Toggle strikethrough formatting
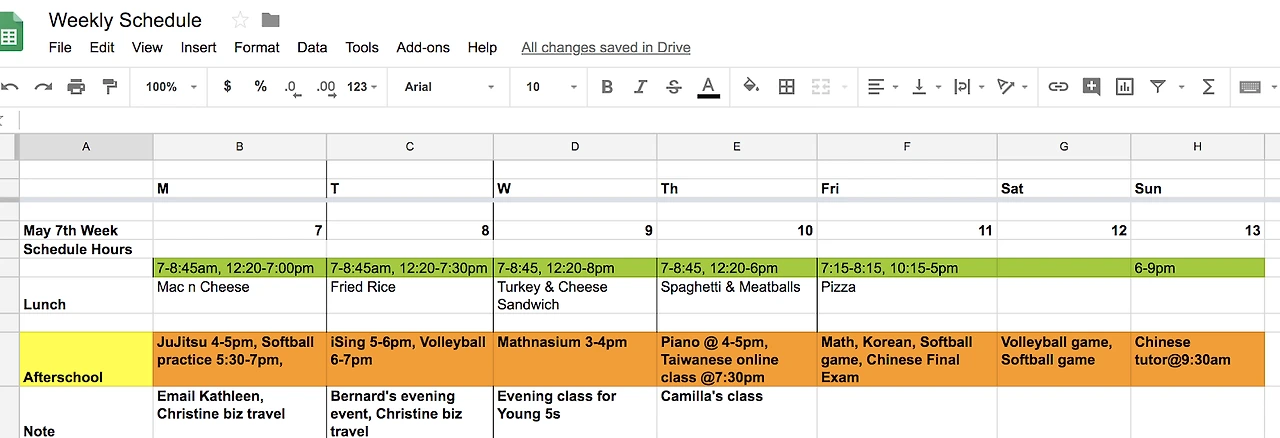The width and height of the screenshot is (1280, 438). [x=674, y=87]
